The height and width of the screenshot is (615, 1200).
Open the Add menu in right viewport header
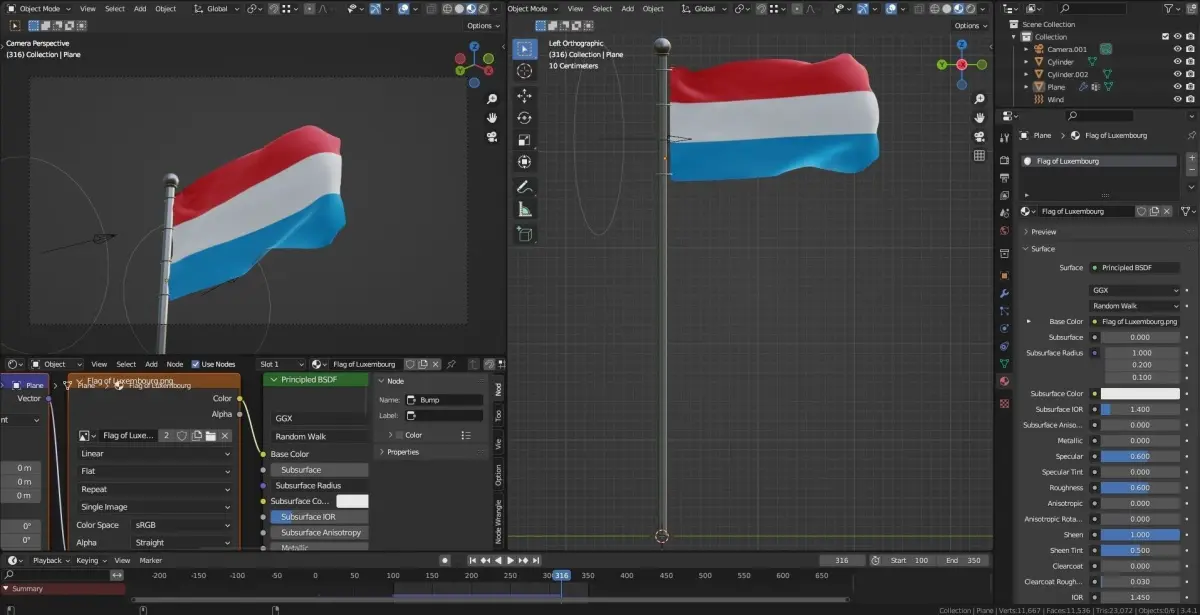(627, 8)
